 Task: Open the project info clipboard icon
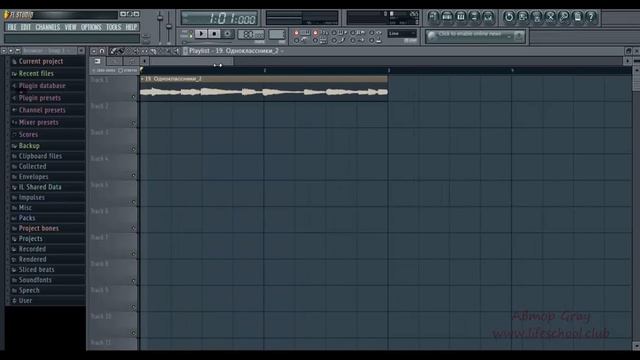(x=577, y=17)
